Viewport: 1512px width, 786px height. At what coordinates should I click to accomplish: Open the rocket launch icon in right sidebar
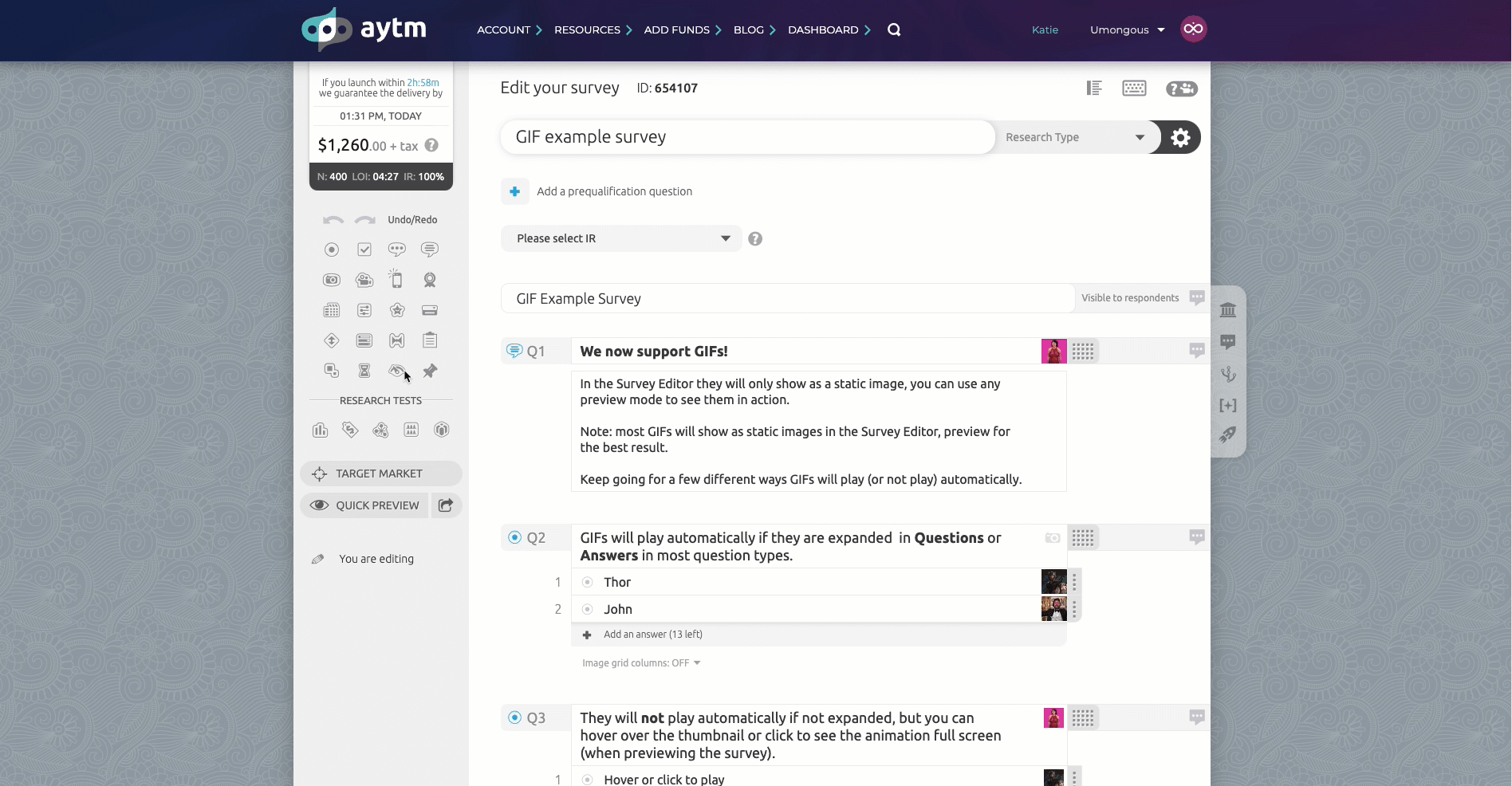click(x=1228, y=434)
